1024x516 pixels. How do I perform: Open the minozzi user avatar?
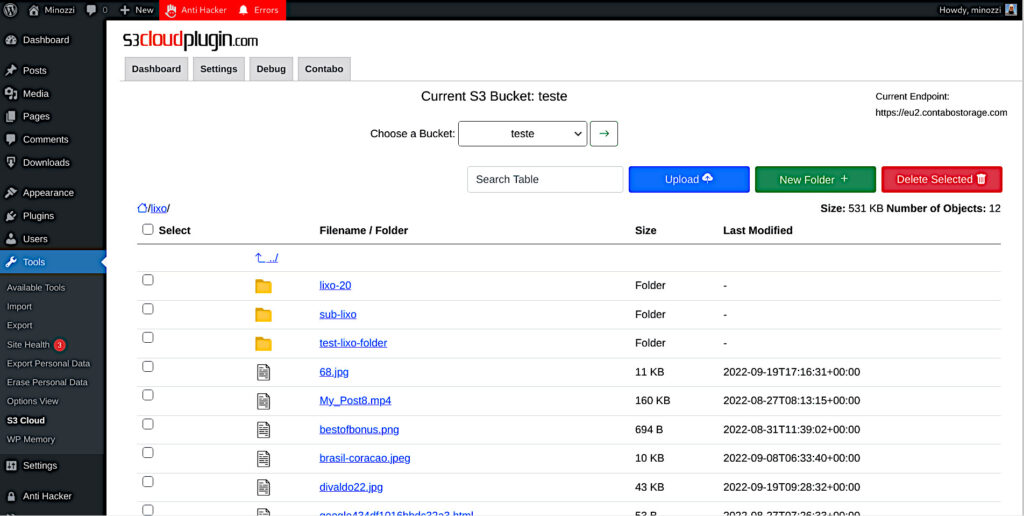(x=1011, y=10)
